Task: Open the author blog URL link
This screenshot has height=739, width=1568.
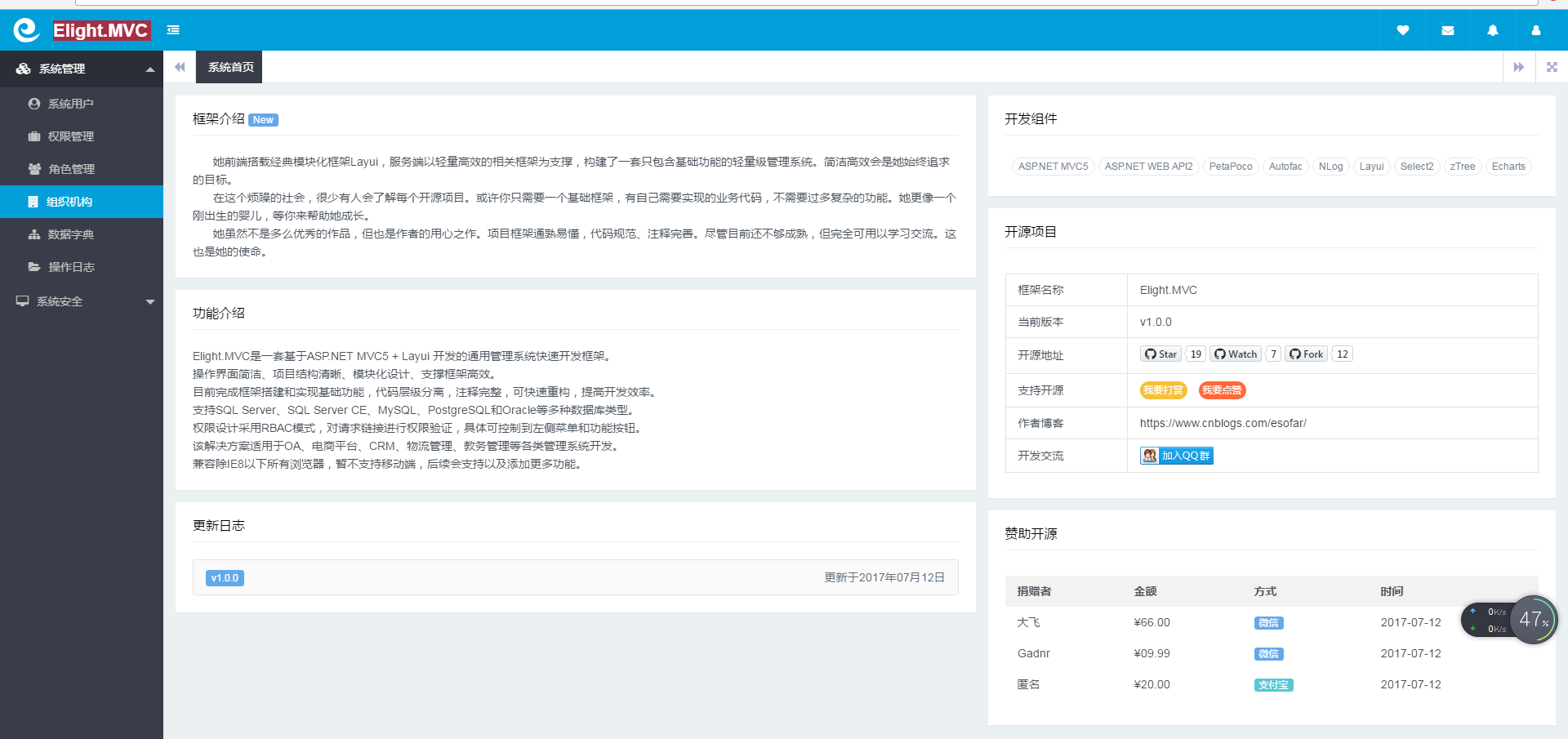Action: (1223, 423)
